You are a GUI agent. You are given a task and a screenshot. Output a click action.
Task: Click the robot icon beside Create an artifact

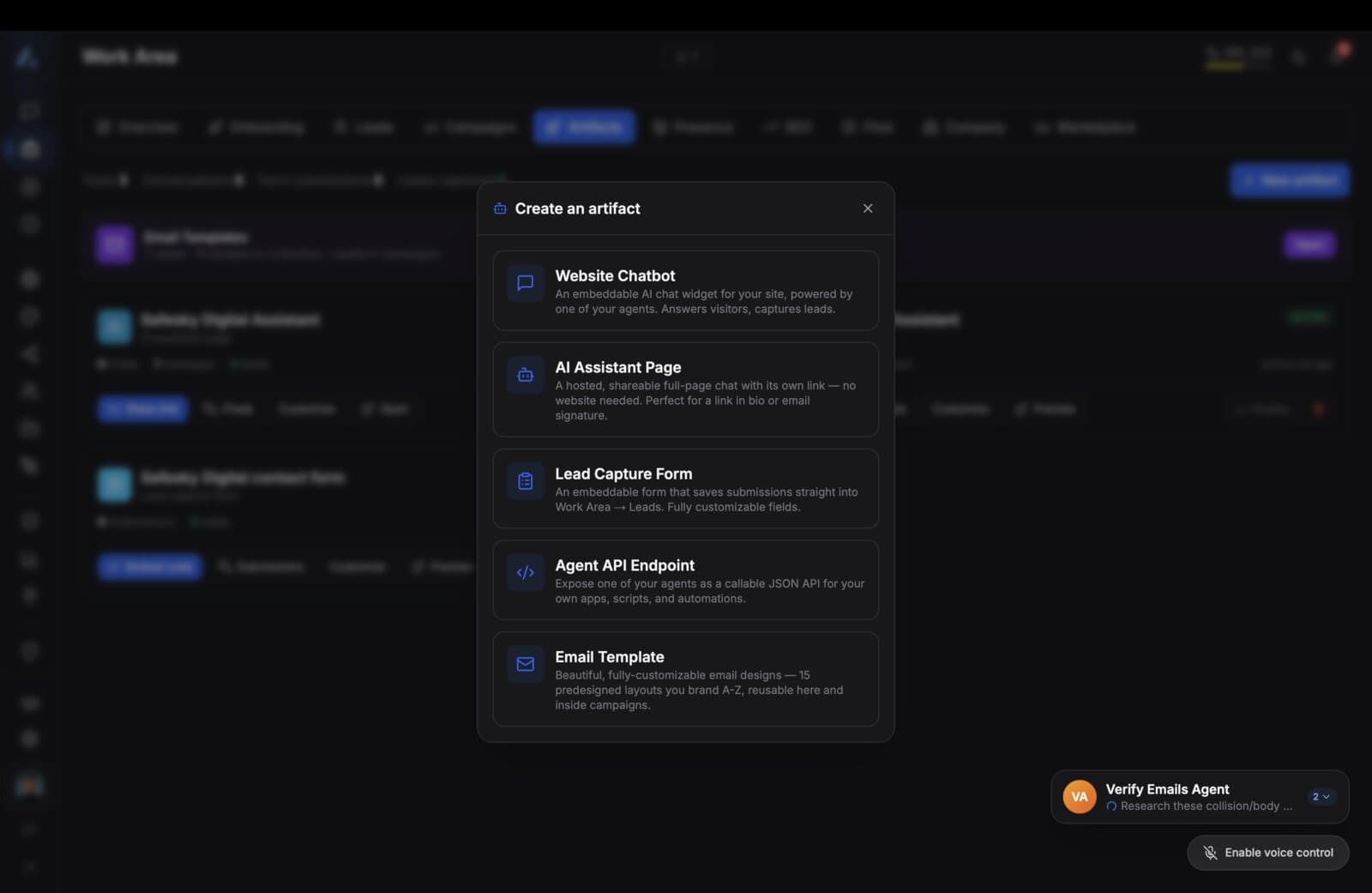(500, 208)
